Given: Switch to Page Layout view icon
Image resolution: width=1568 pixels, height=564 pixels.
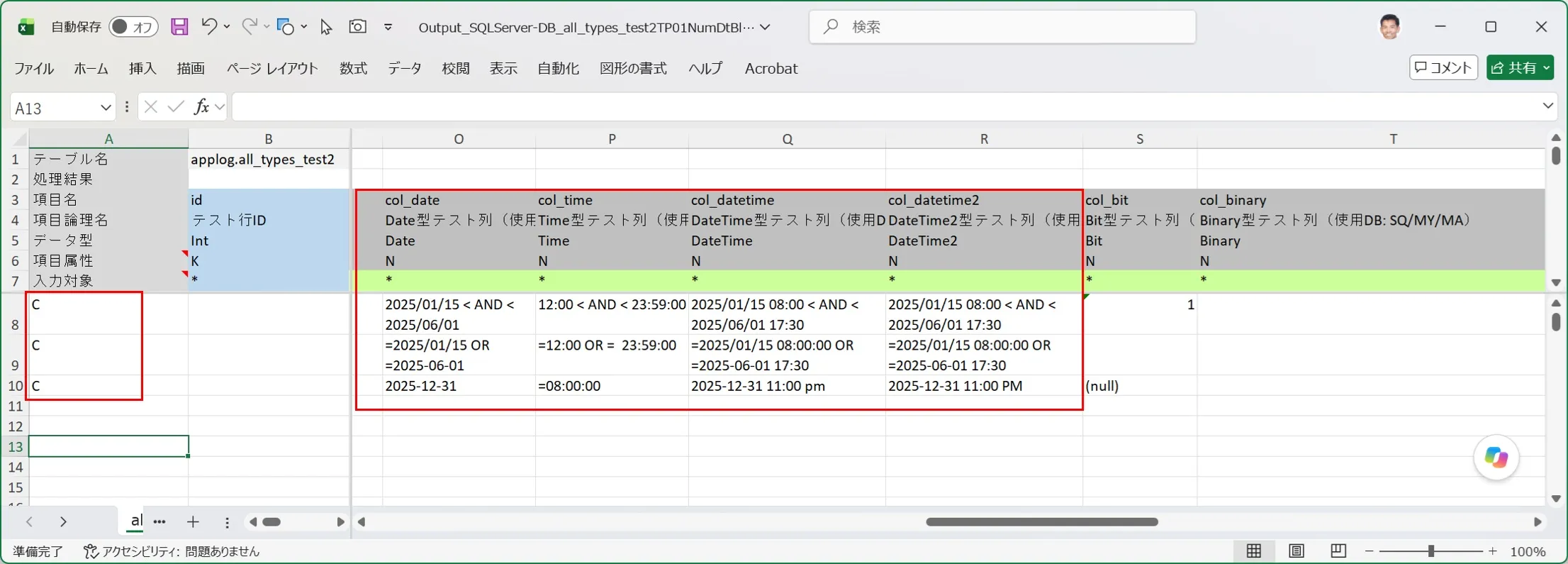Looking at the screenshot, I should tap(1297, 551).
